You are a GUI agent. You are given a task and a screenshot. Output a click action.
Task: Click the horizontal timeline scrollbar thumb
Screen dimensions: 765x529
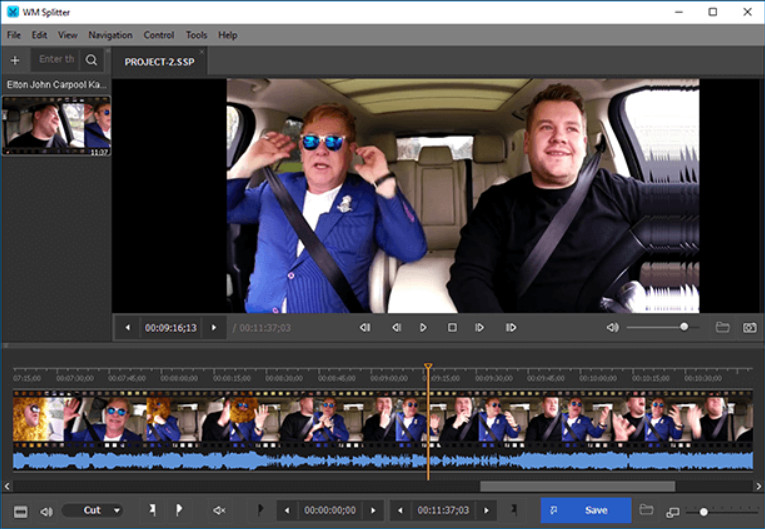(x=578, y=486)
